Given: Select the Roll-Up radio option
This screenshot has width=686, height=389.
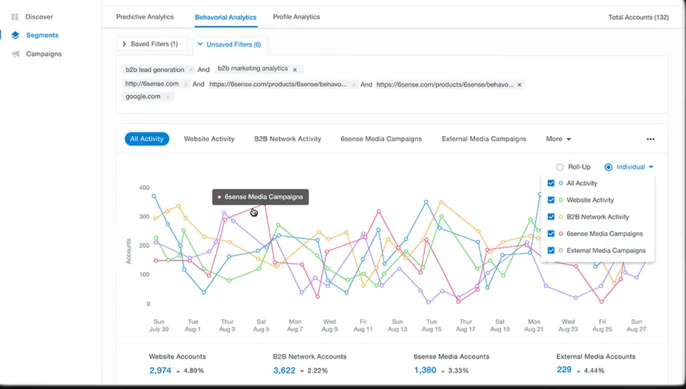Looking at the screenshot, I should [x=560, y=167].
